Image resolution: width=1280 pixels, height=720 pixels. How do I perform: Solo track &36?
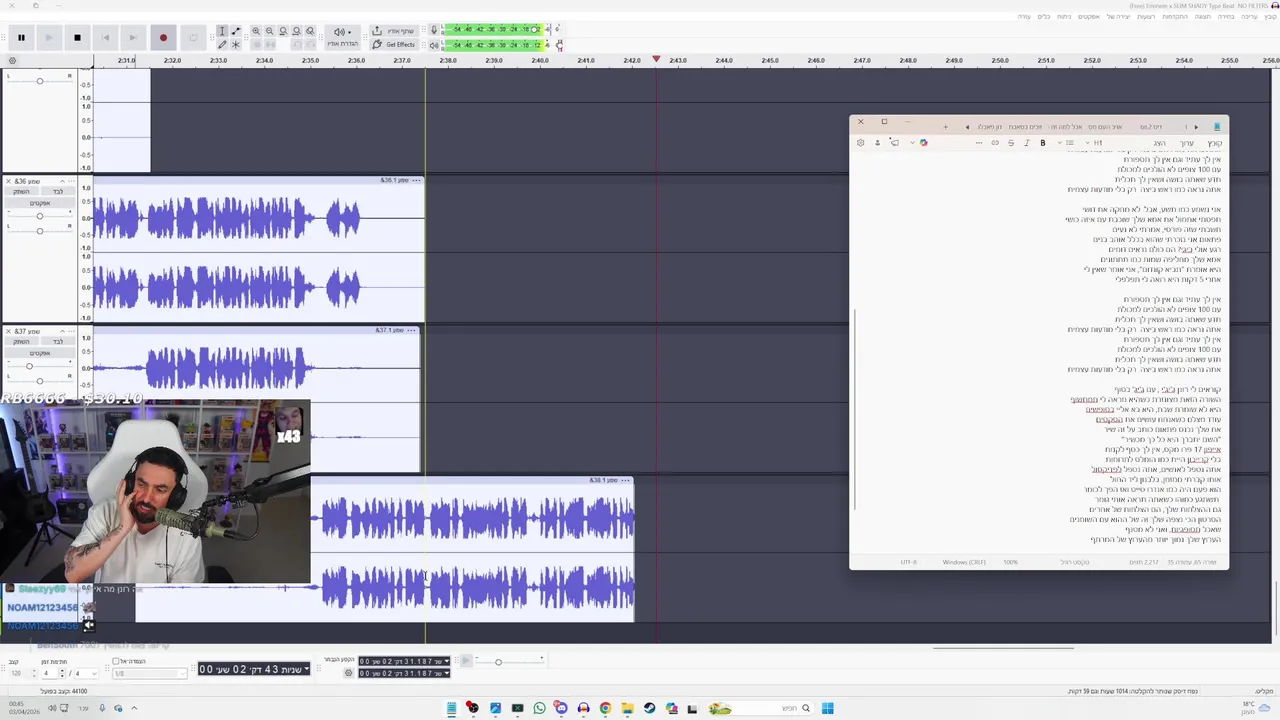click(58, 191)
